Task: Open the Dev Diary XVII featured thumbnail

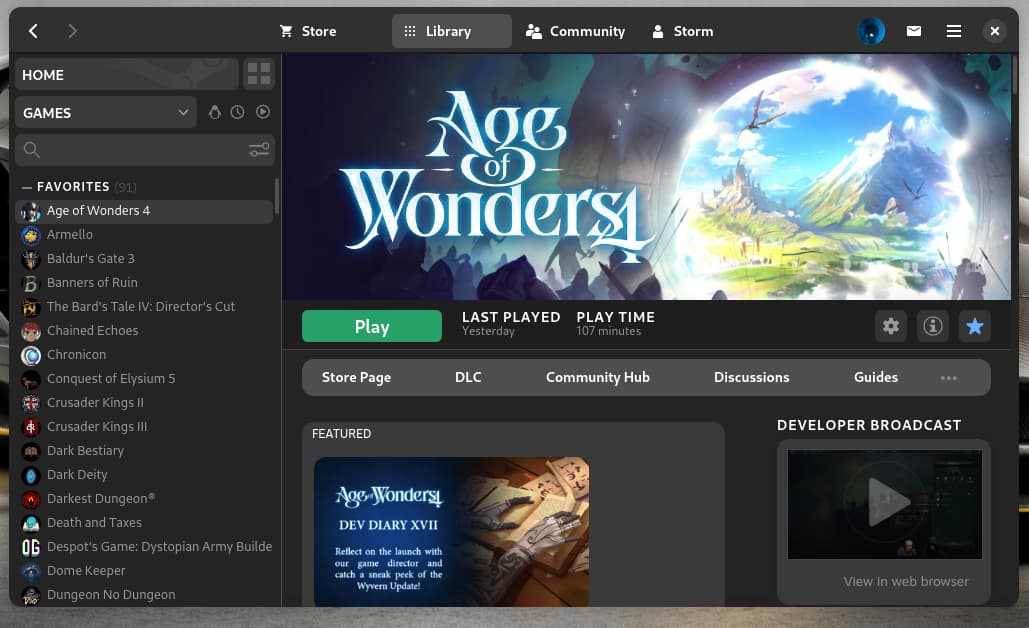Action: coord(452,532)
